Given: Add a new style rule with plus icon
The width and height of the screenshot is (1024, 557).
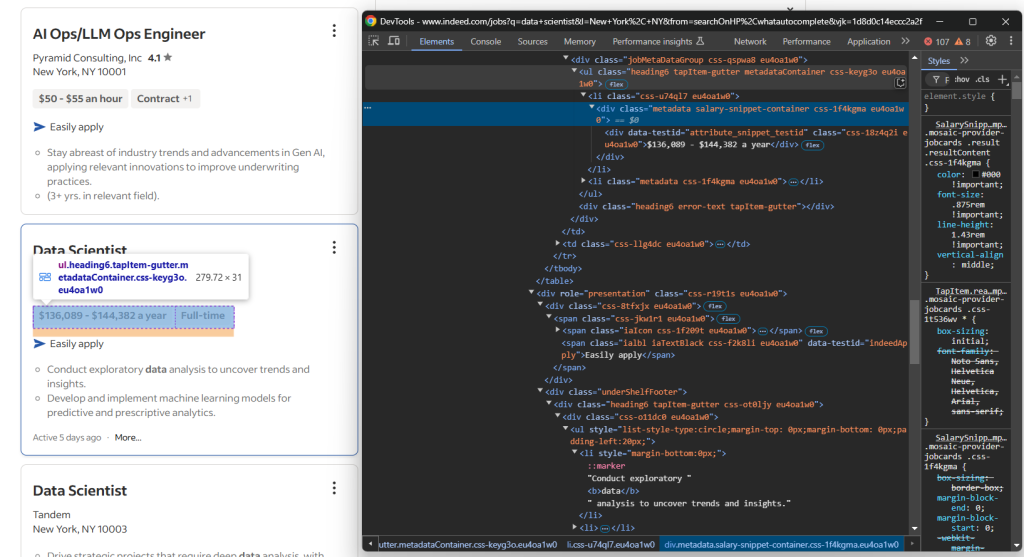Looking at the screenshot, I should (1002, 80).
